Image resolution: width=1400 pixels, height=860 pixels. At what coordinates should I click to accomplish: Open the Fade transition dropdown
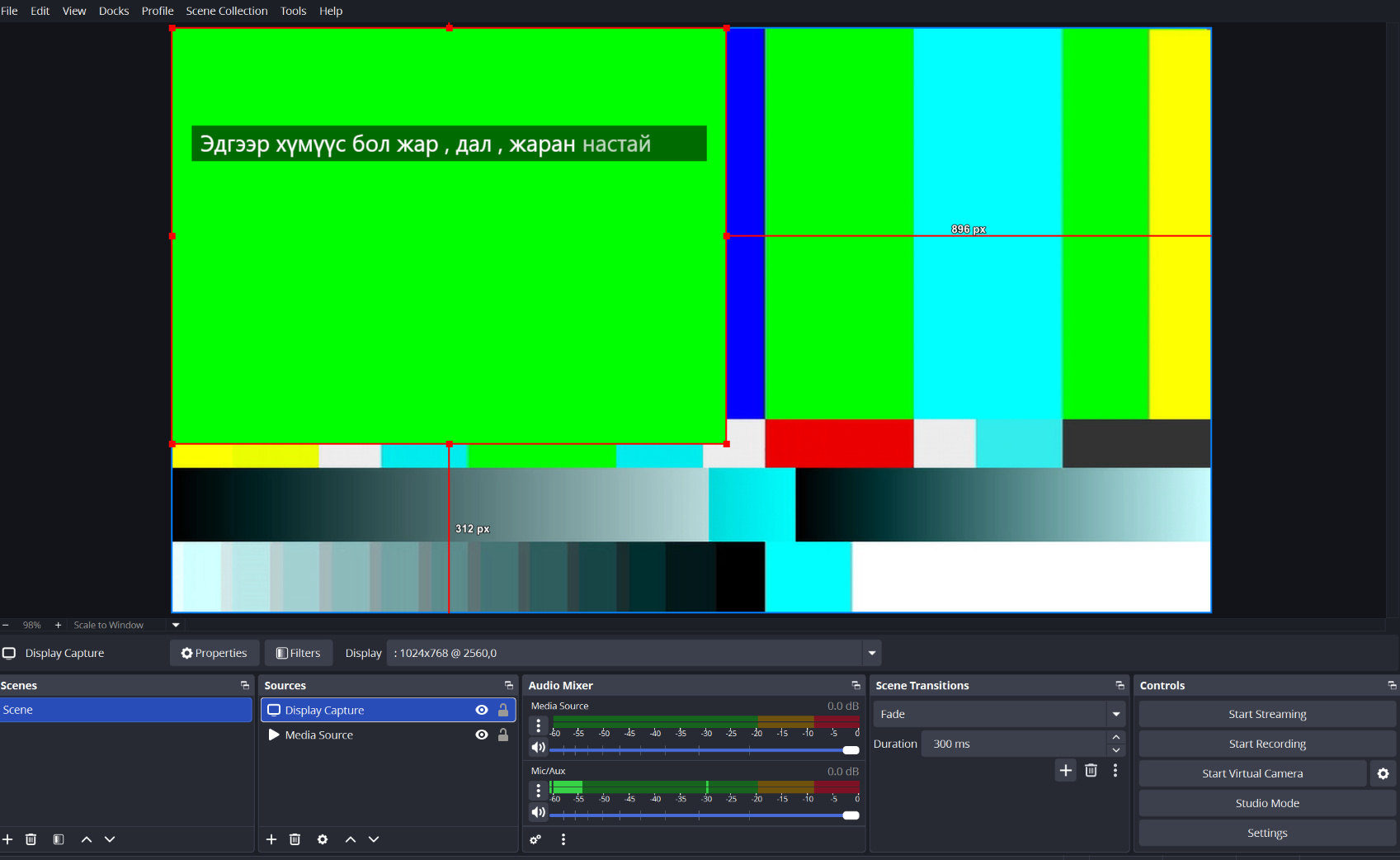[999, 714]
